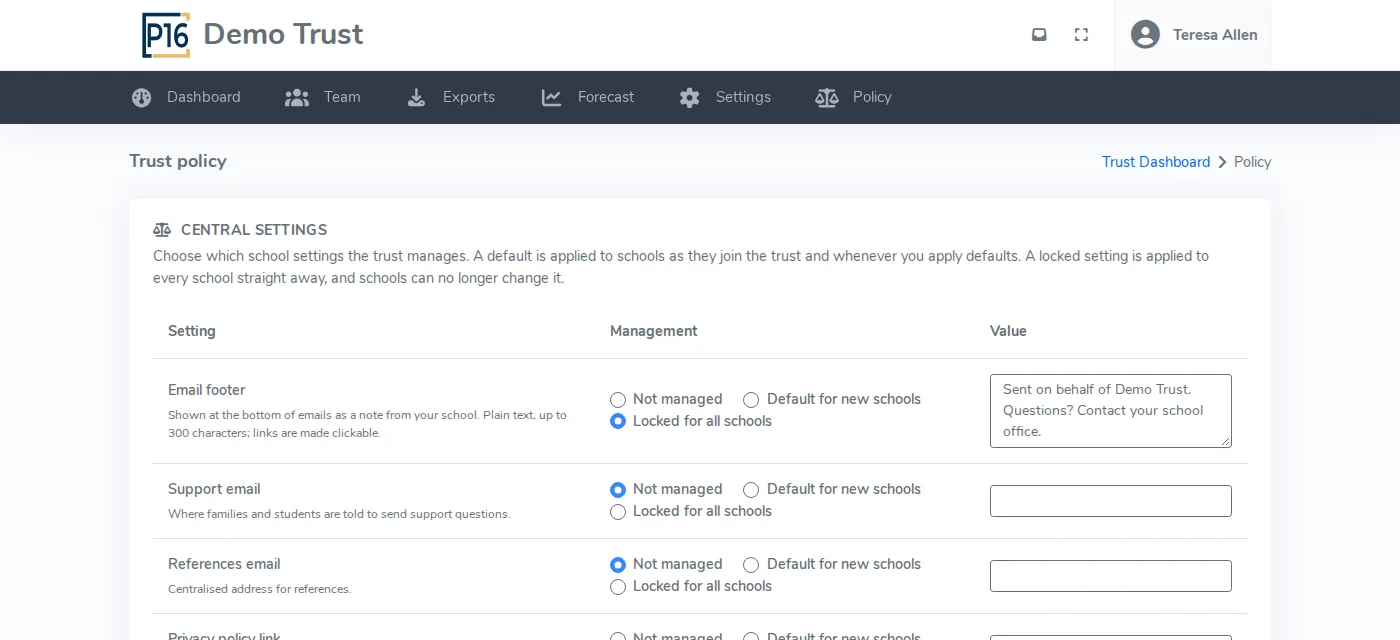
Task: Click the Forecast chart icon
Action: (x=551, y=97)
